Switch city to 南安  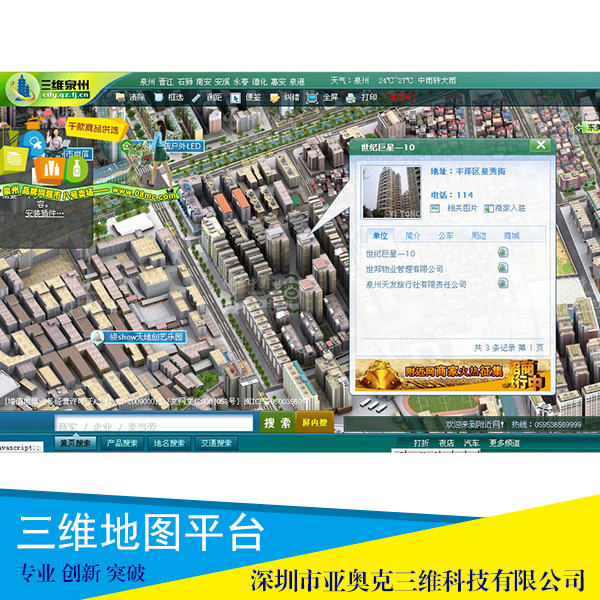click(204, 82)
